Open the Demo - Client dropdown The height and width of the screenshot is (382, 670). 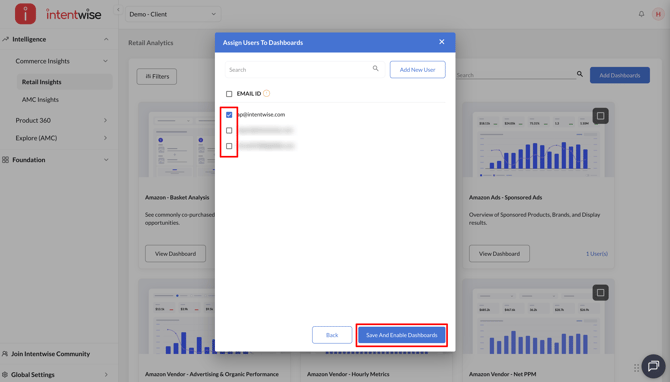pos(173,14)
